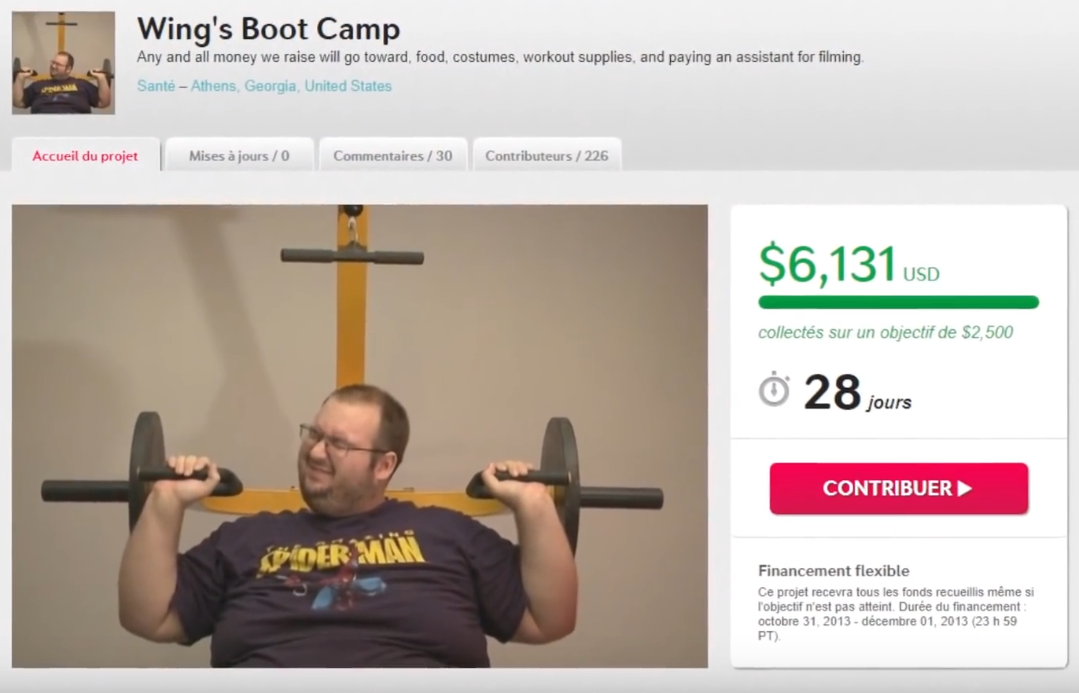1079x693 pixels.
Task: Open the Commentaires / 30 tab
Action: (x=393, y=155)
